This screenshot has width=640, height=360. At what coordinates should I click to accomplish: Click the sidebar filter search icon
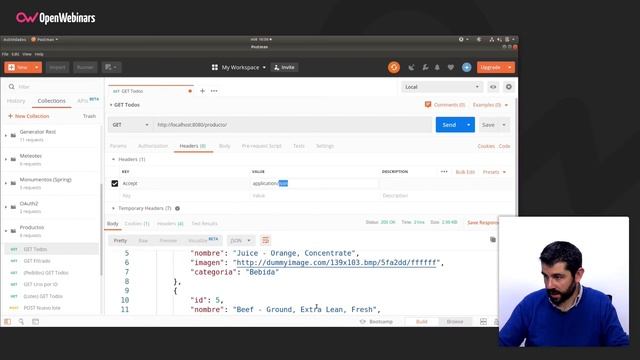coord(11,87)
